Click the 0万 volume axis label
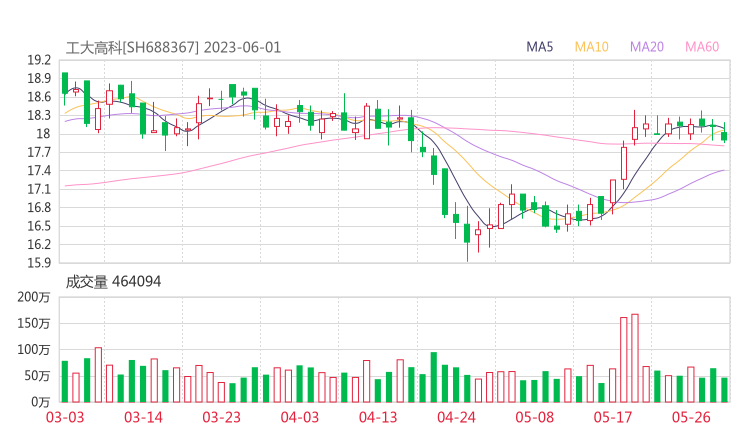740x440 pixels. coord(41,402)
